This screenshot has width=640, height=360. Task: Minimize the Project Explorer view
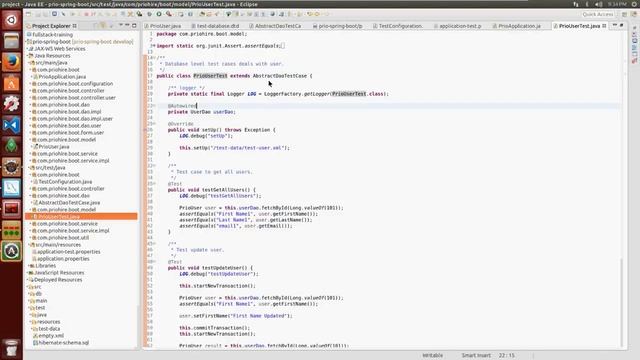tap(127, 25)
